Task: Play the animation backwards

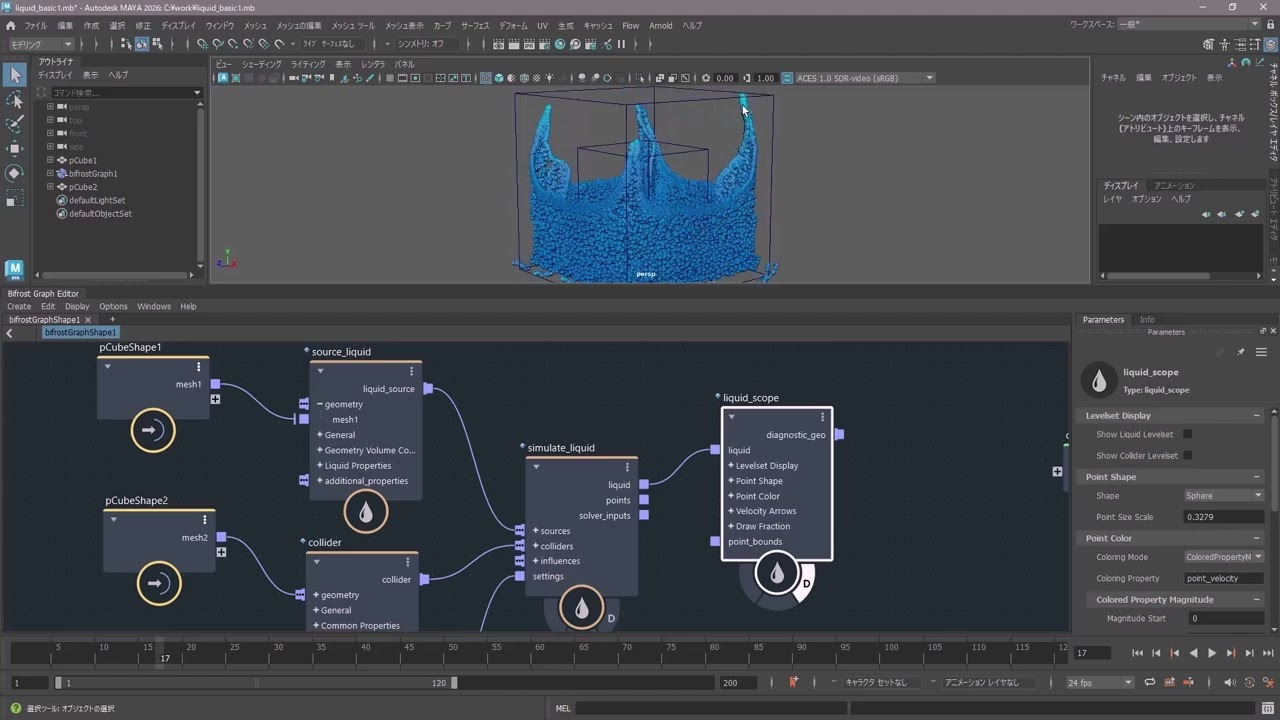Action: 1193,653
